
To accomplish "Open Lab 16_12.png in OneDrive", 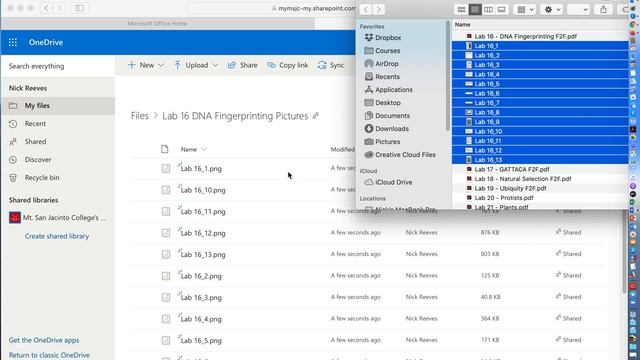I will coord(203,233).
